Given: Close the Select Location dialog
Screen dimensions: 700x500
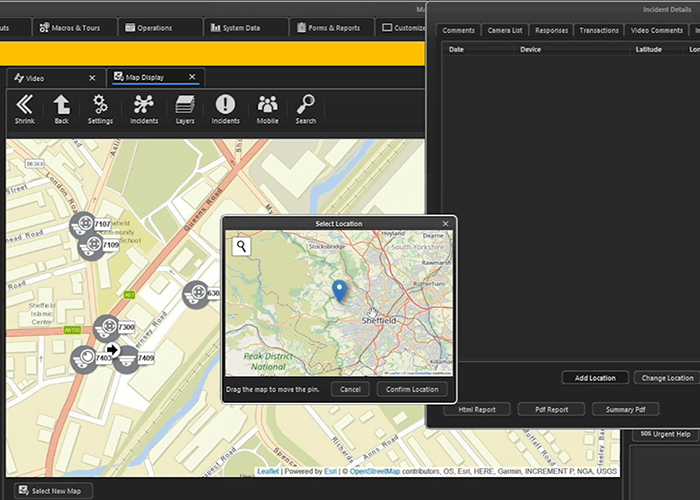Looking at the screenshot, I should tap(445, 224).
